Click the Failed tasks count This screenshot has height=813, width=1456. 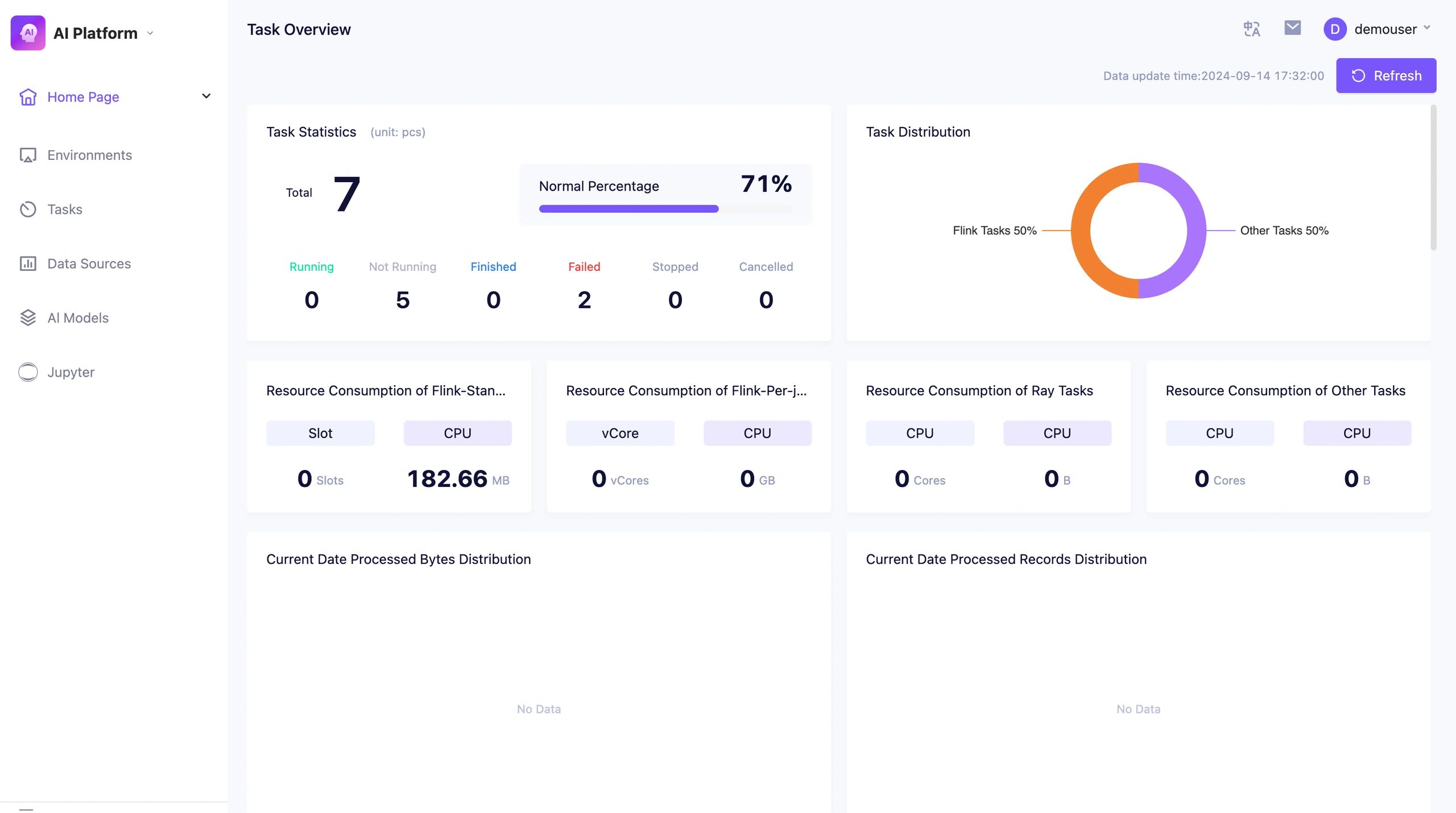[x=584, y=300]
